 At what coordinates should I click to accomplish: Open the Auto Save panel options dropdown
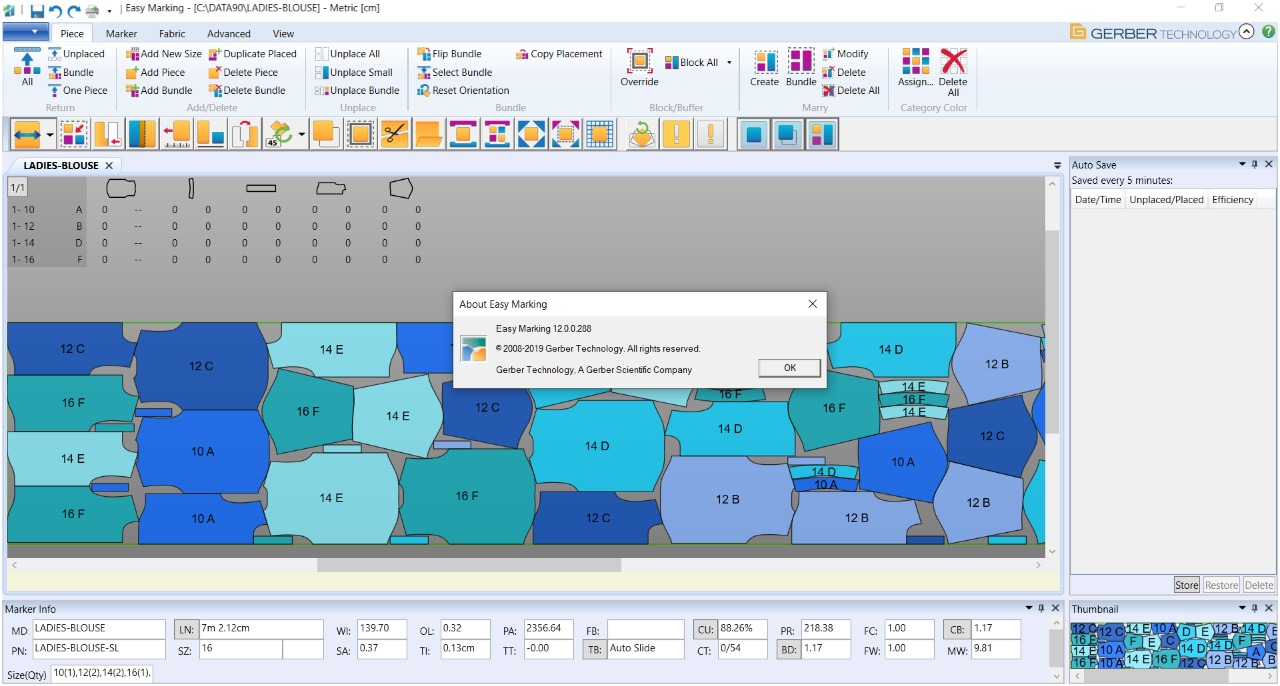coord(1242,164)
